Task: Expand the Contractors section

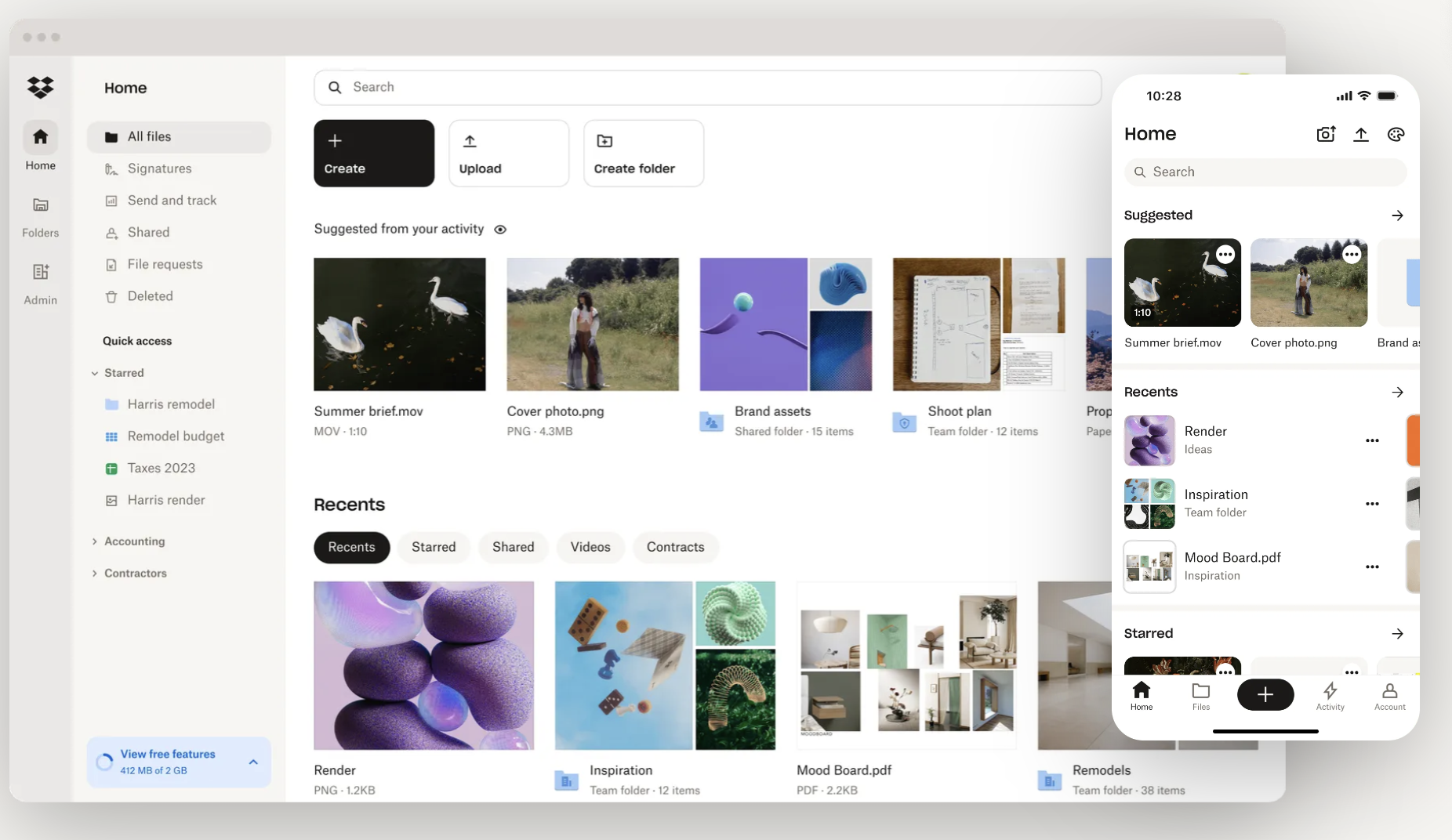Action: coord(94,574)
